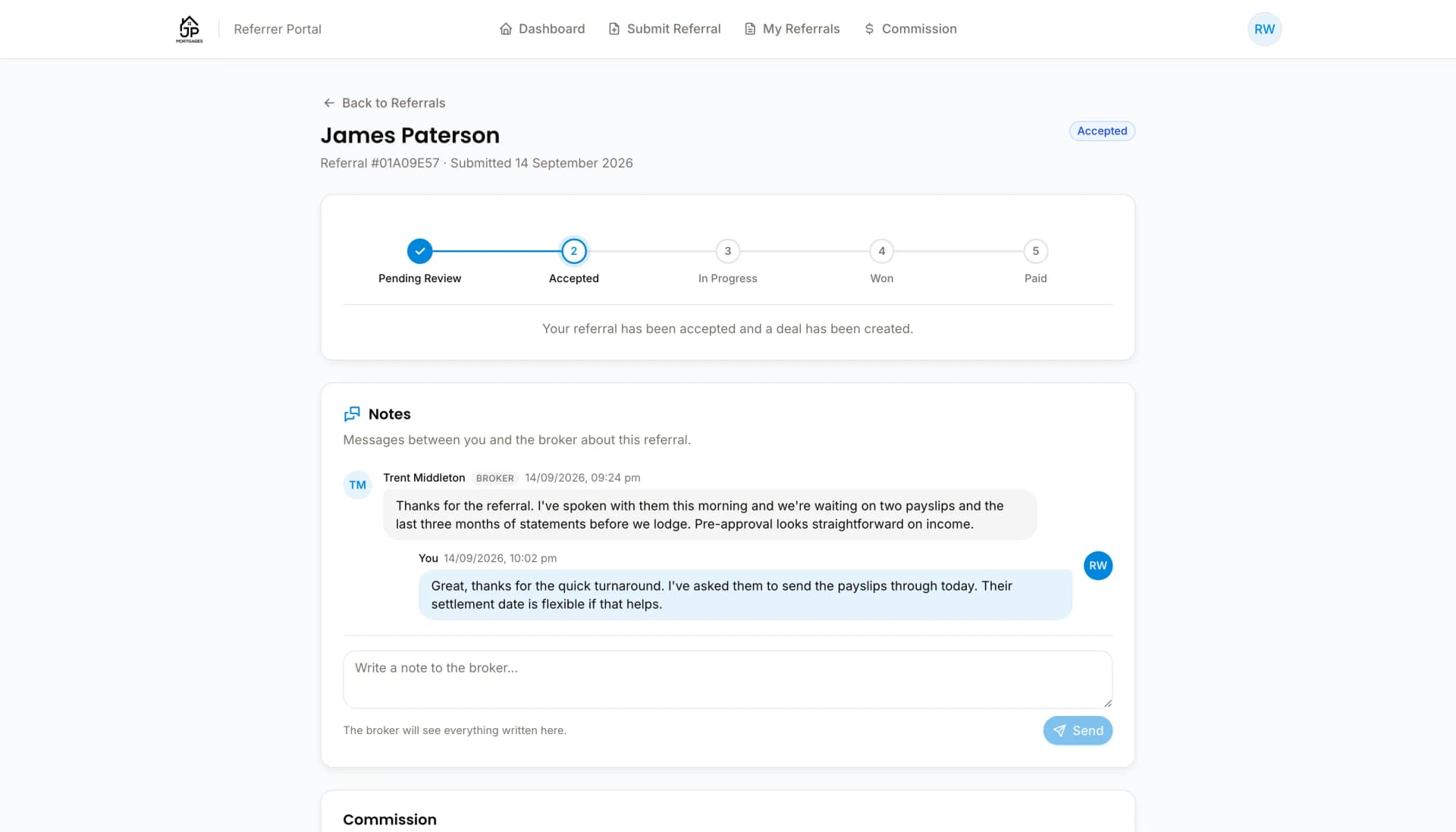
Task: Click the Referrer Portal title text
Action: click(x=278, y=29)
